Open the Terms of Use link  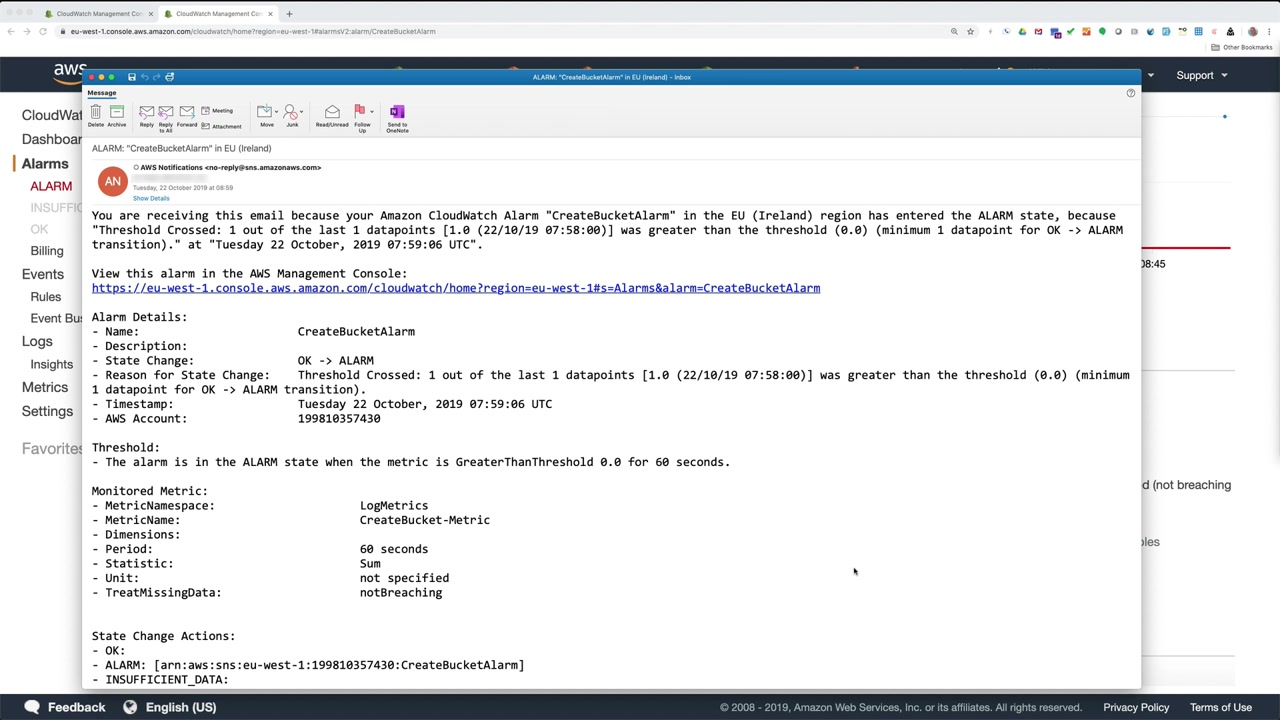(x=1221, y=707)
